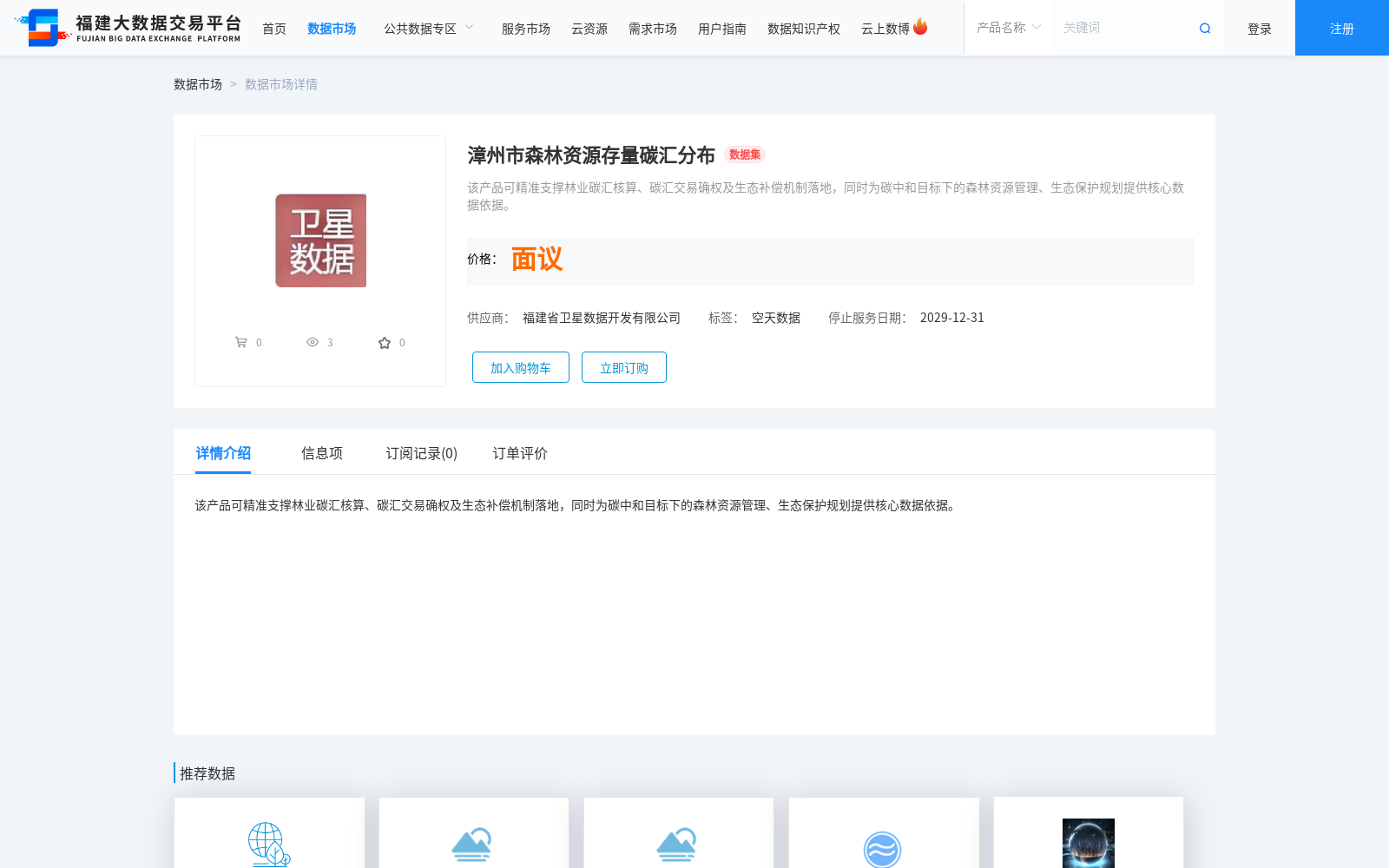Click the 数据集 tag badge

(745, 155)
